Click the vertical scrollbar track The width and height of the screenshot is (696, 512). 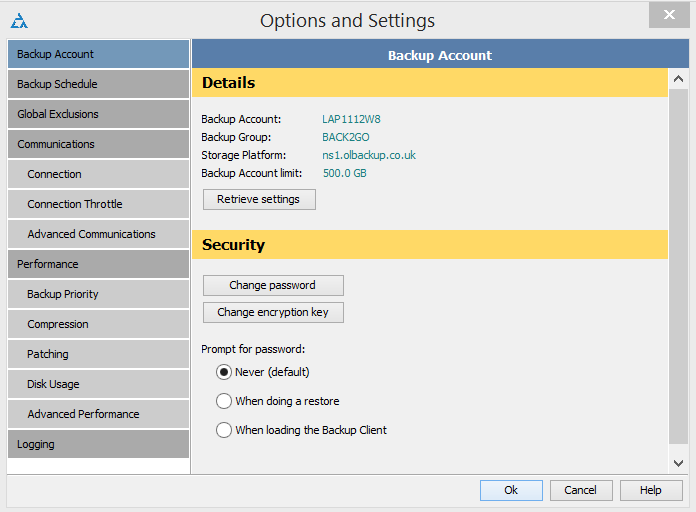coord(678,266)
